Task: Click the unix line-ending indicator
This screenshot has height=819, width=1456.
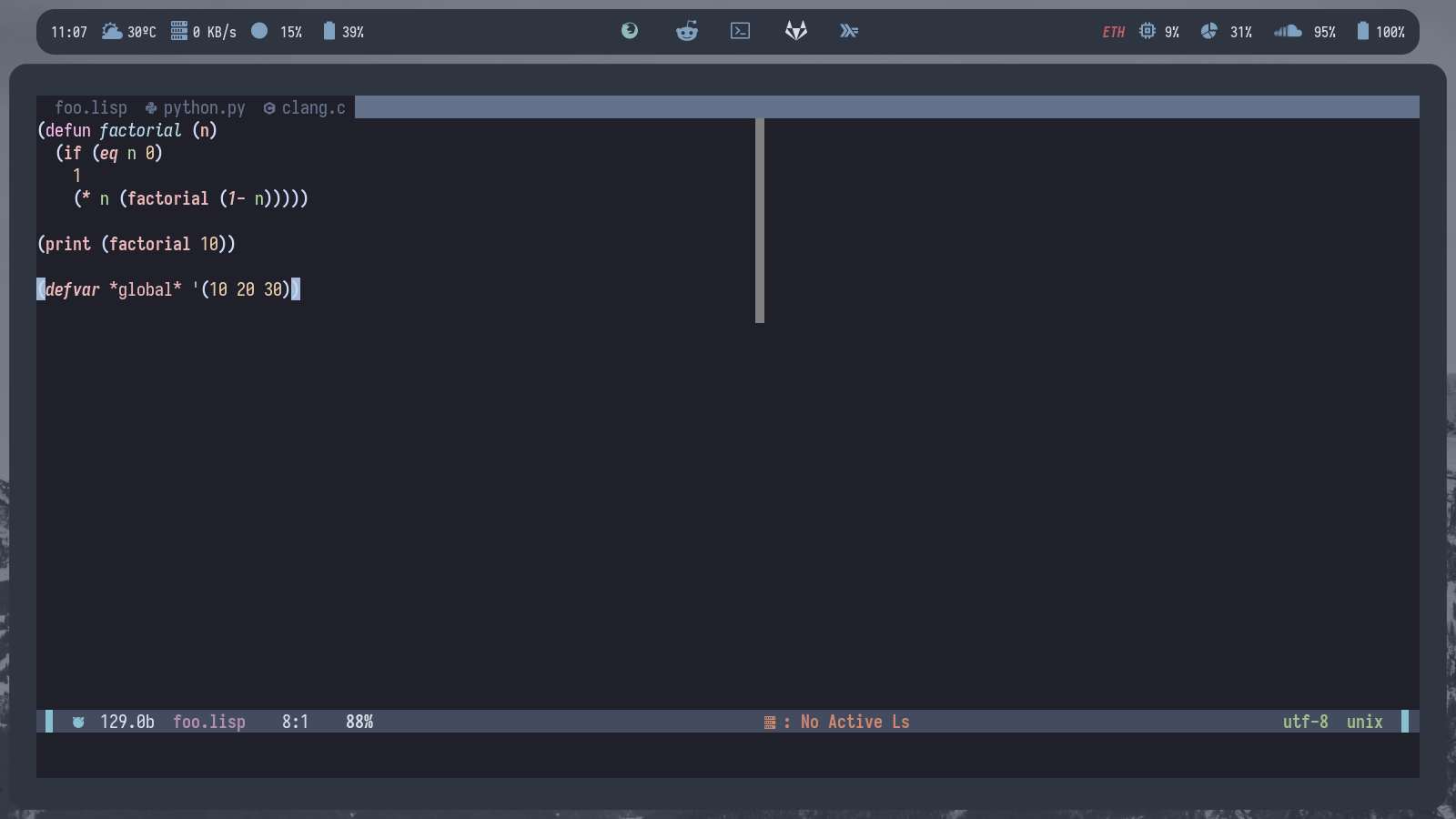Action: coord(1365,722)
